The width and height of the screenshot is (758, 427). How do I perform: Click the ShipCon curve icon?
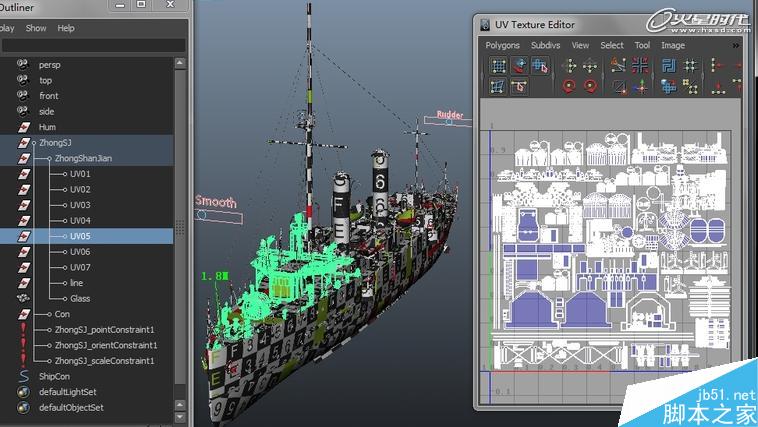[x=24, y=376]
